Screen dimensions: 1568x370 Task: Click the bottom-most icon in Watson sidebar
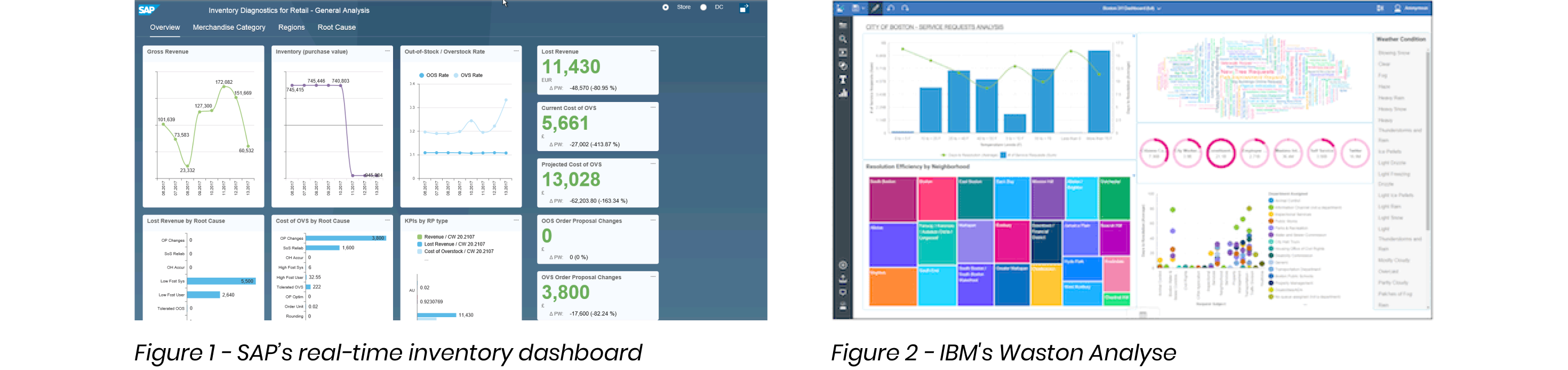[x=843, y=306]
